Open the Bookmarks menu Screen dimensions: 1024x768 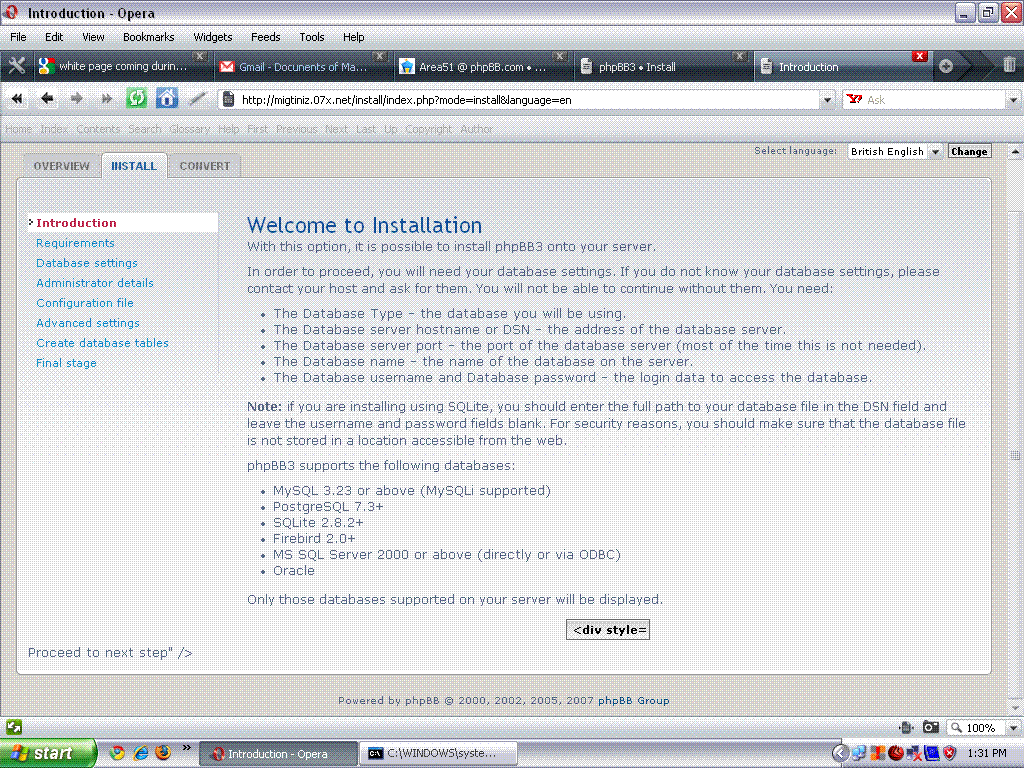(x=148, y=37)
